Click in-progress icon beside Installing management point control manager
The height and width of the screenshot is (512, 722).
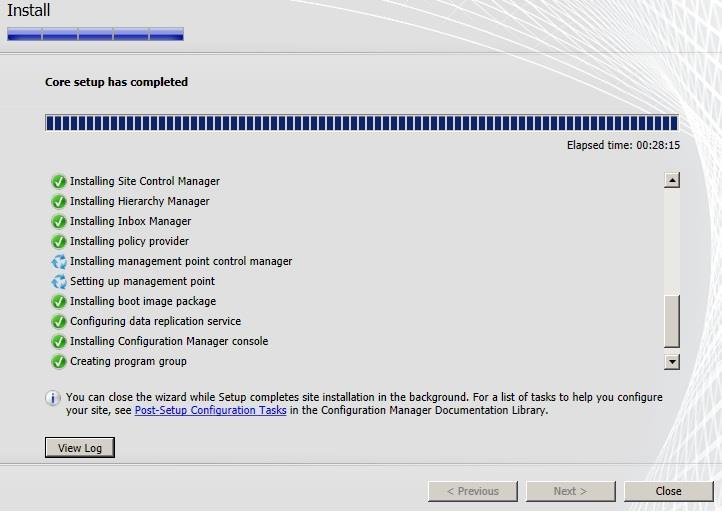point(58,262)
